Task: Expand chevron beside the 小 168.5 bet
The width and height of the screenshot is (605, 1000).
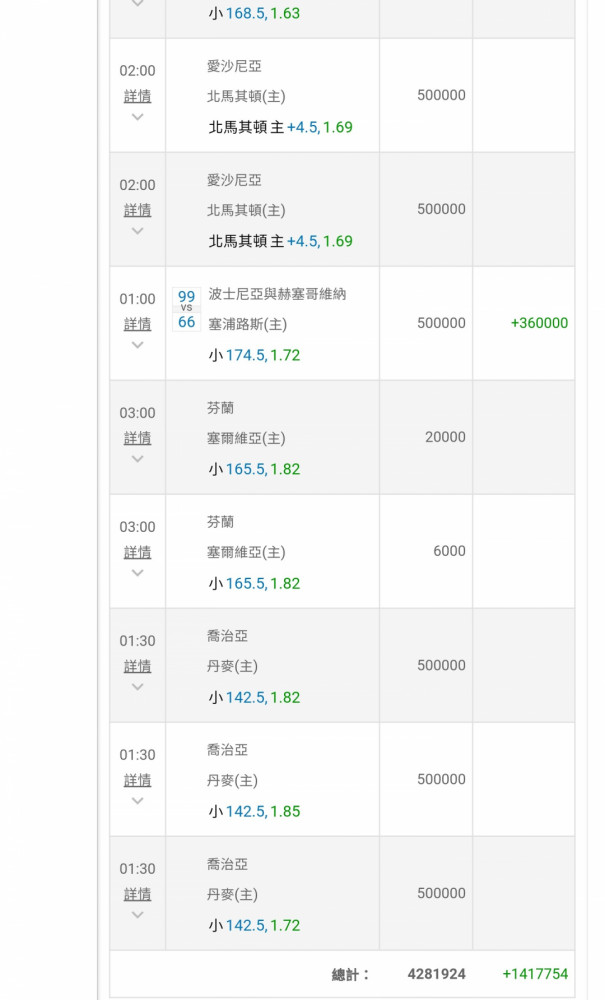Action: (137, 5)
